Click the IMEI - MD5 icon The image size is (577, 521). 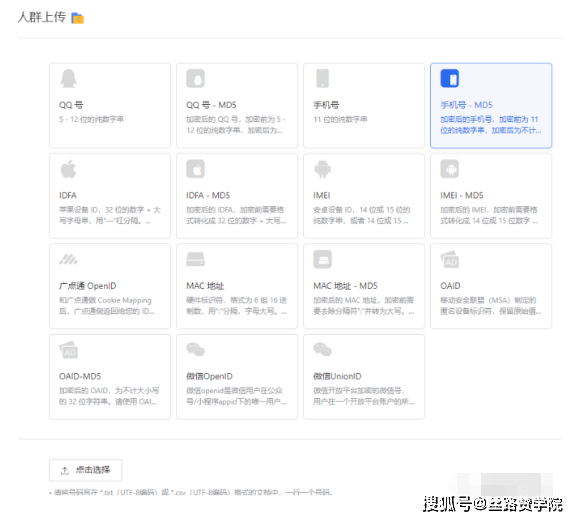(x=450, y=169)
